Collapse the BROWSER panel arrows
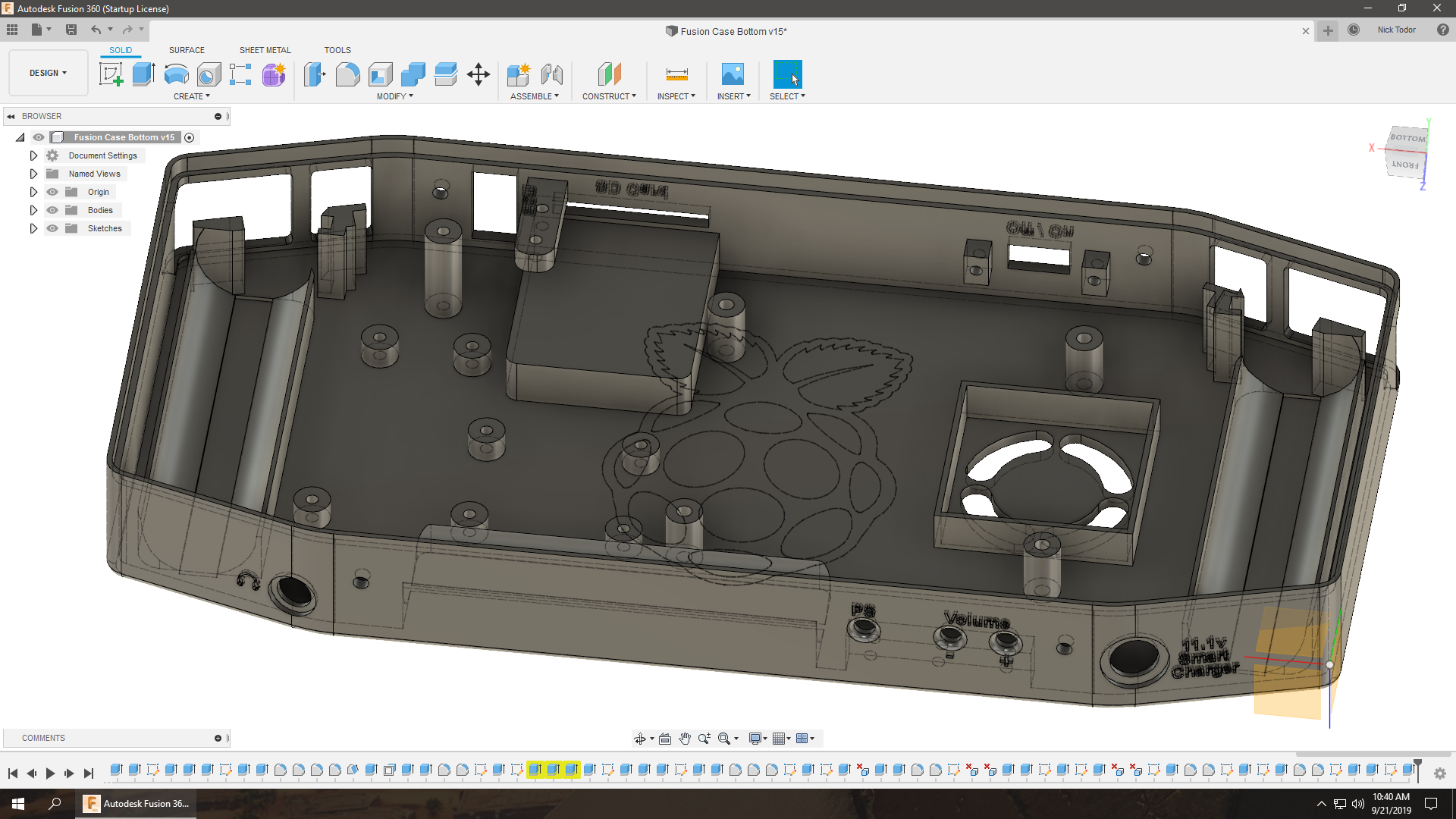Viewport: 1456px width, 819px height. (x=11, y=116)
